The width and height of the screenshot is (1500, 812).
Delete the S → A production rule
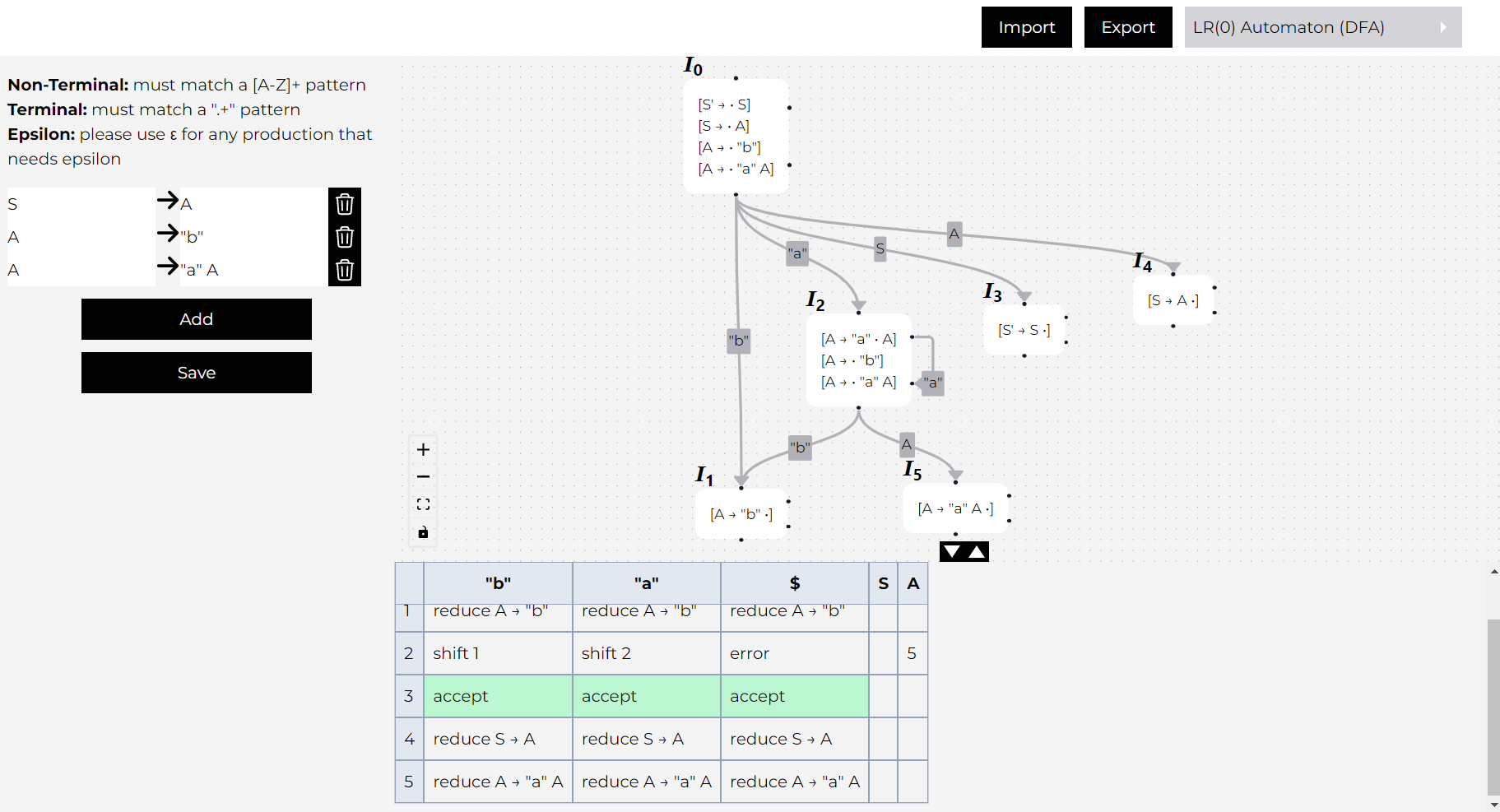tap(344, 204)
